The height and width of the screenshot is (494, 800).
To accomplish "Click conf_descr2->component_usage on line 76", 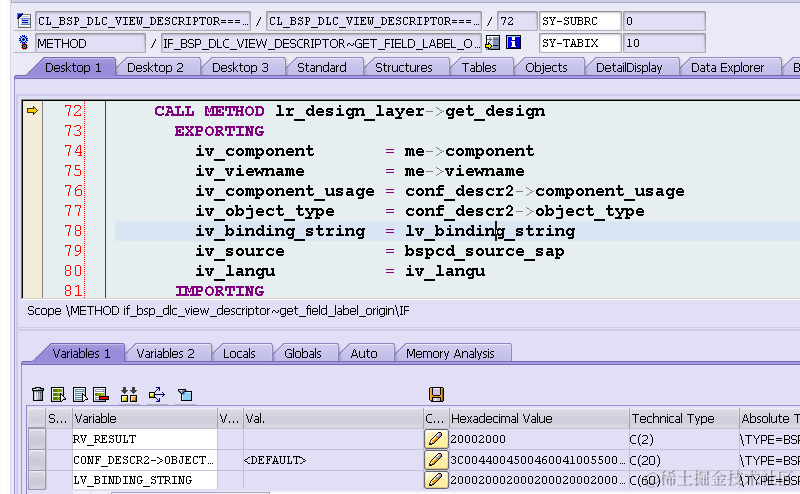I will (545, 191).
